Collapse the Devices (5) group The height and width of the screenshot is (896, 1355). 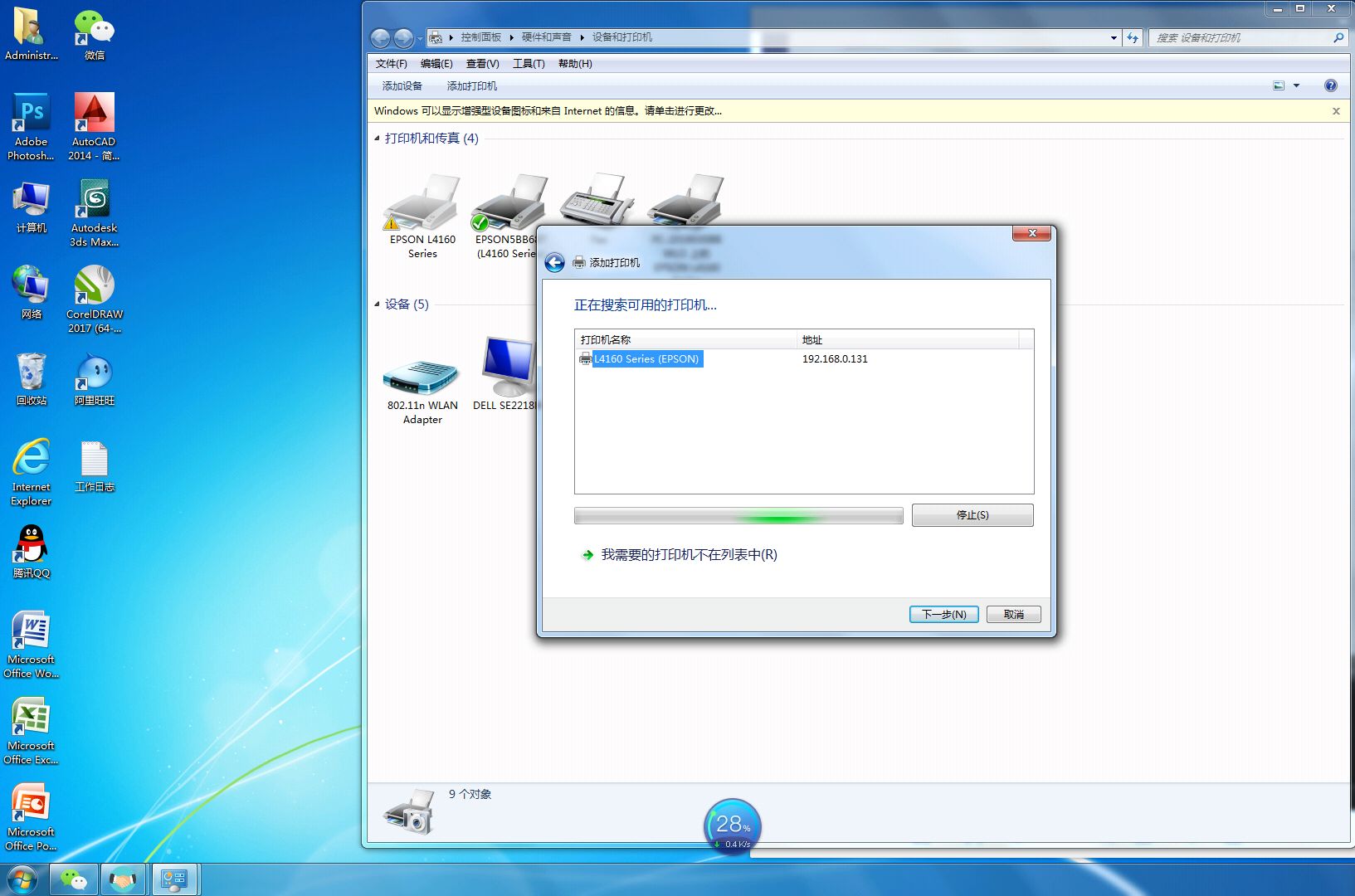click(377, 304)
